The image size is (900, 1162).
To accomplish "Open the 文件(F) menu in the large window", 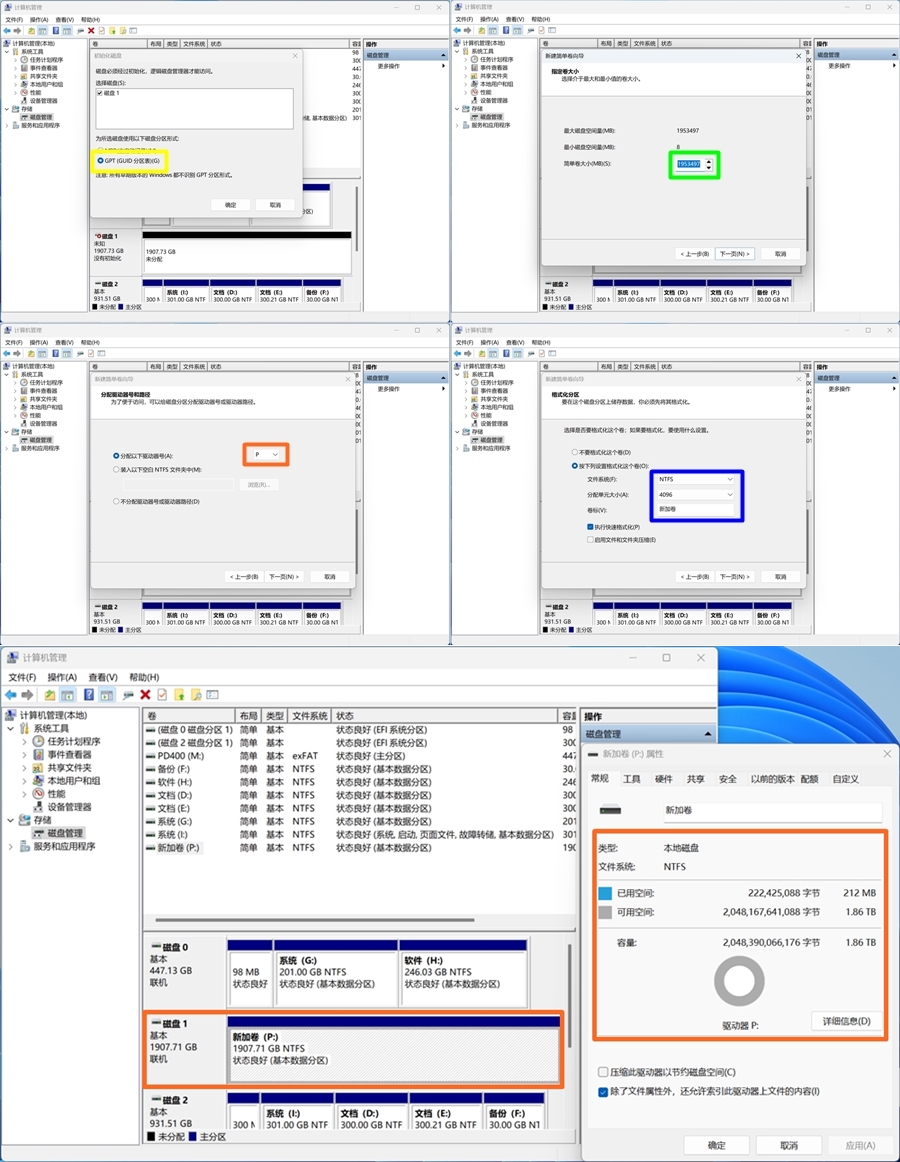I will [x=22, y=677].
